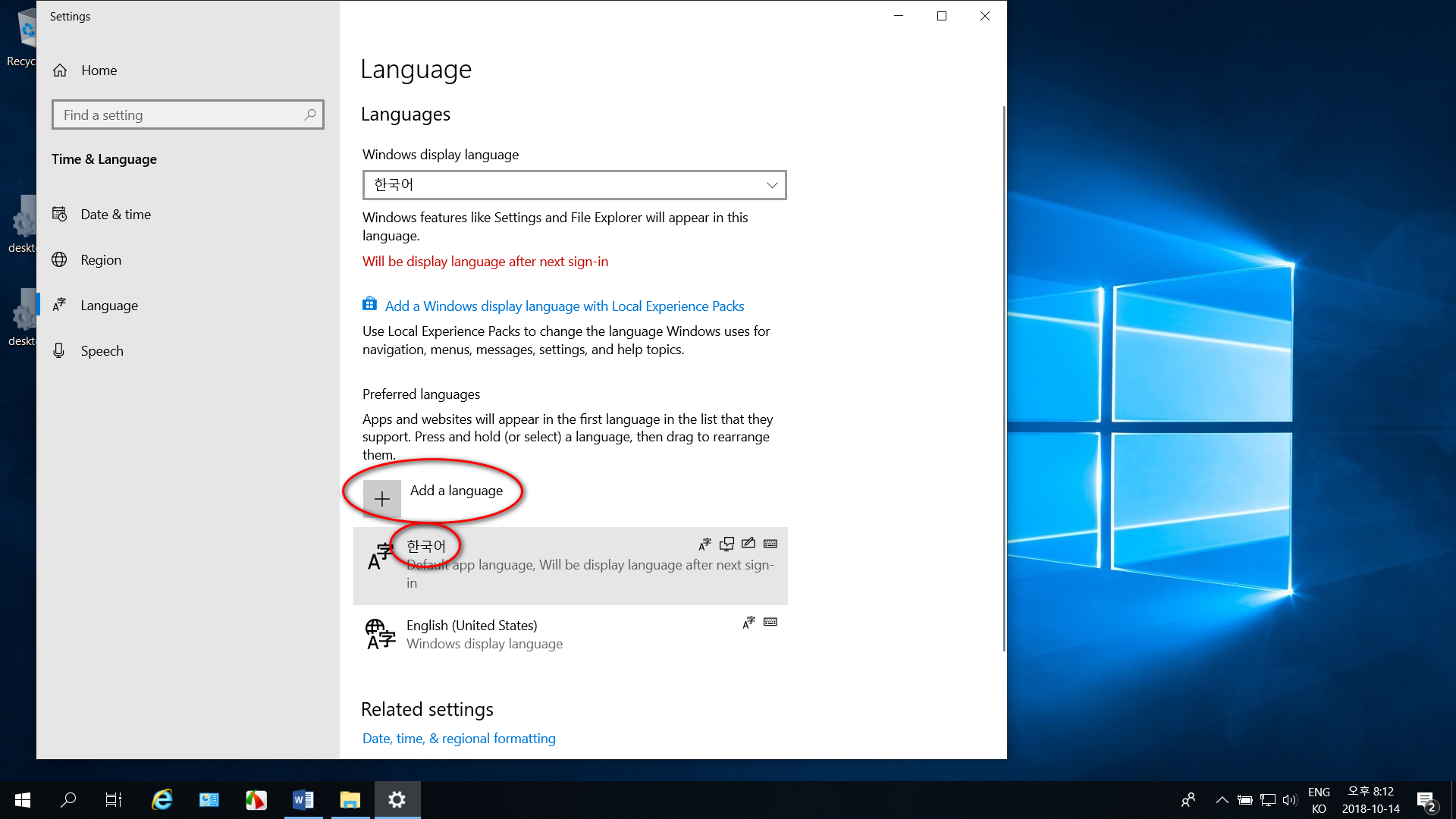The image size is (1456, 819).
Task: Click the keyboard icon for English
Action: pos(770,621)
